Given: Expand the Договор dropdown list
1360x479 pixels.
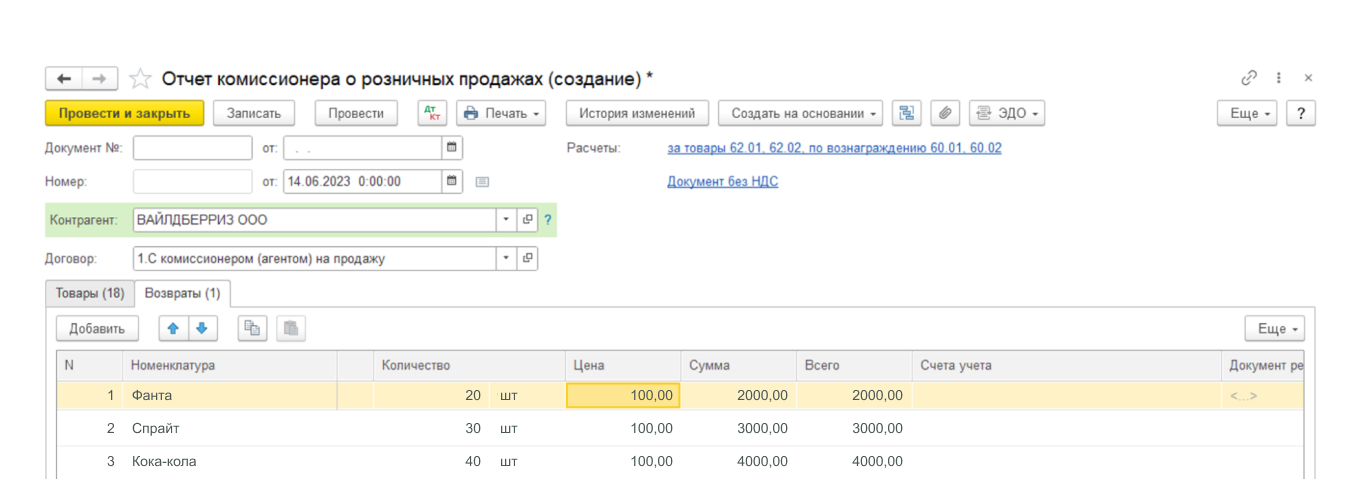Looking at the screenshot, I should click(x=506, y=258).
